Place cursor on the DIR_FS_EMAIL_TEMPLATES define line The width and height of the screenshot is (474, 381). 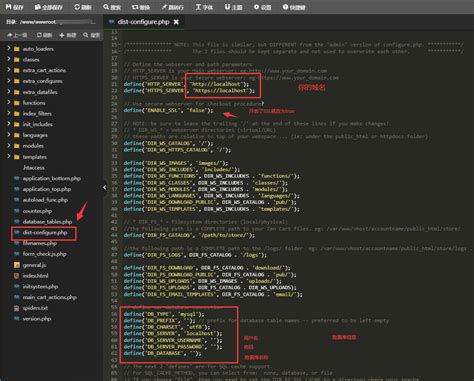213,294
